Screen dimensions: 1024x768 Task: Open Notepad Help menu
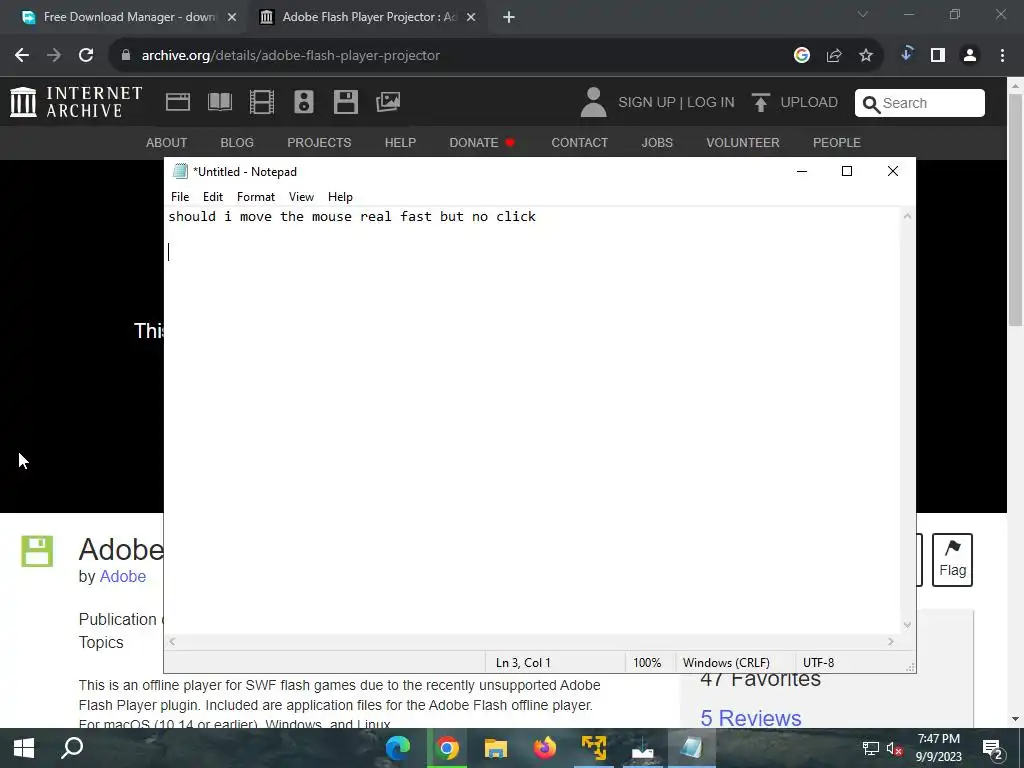pos(340,197)
